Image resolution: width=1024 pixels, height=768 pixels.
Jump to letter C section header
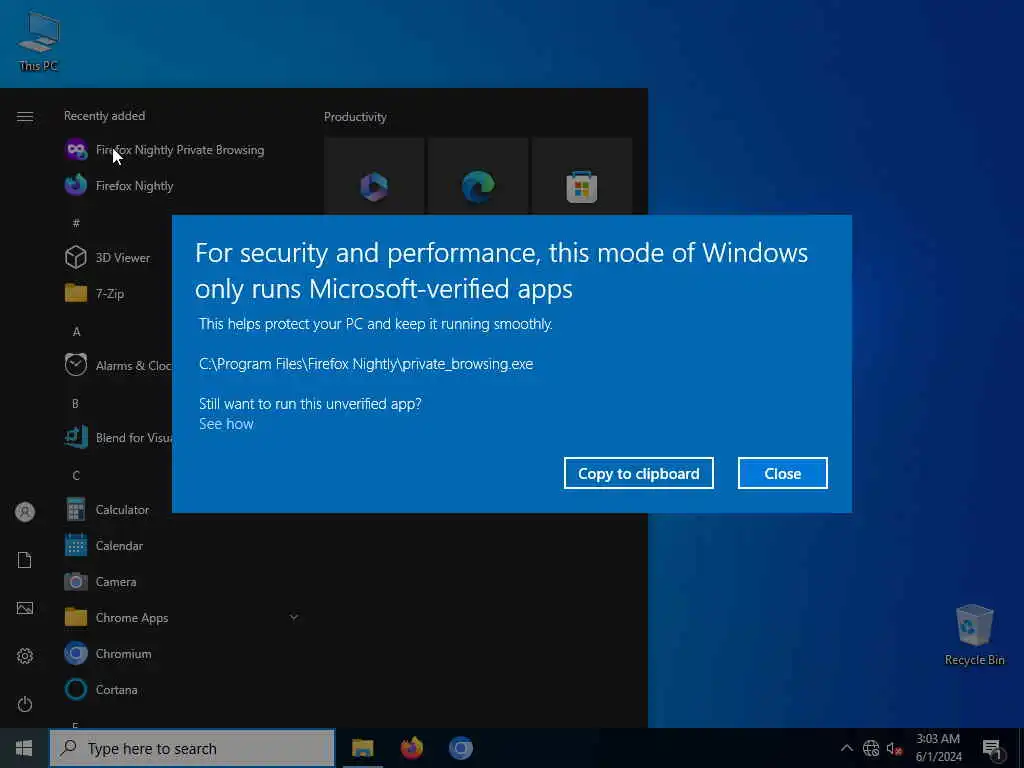[76, 475]
